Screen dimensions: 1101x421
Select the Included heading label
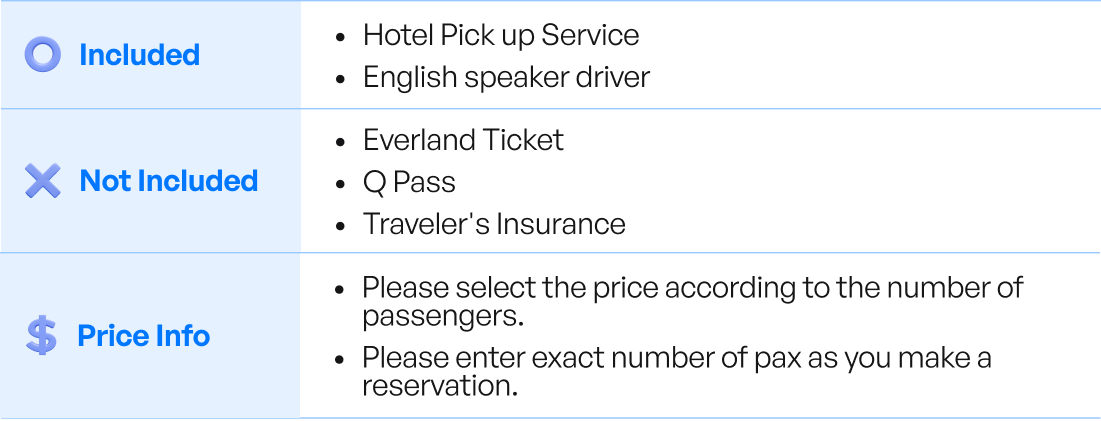(x=139, y=55)
